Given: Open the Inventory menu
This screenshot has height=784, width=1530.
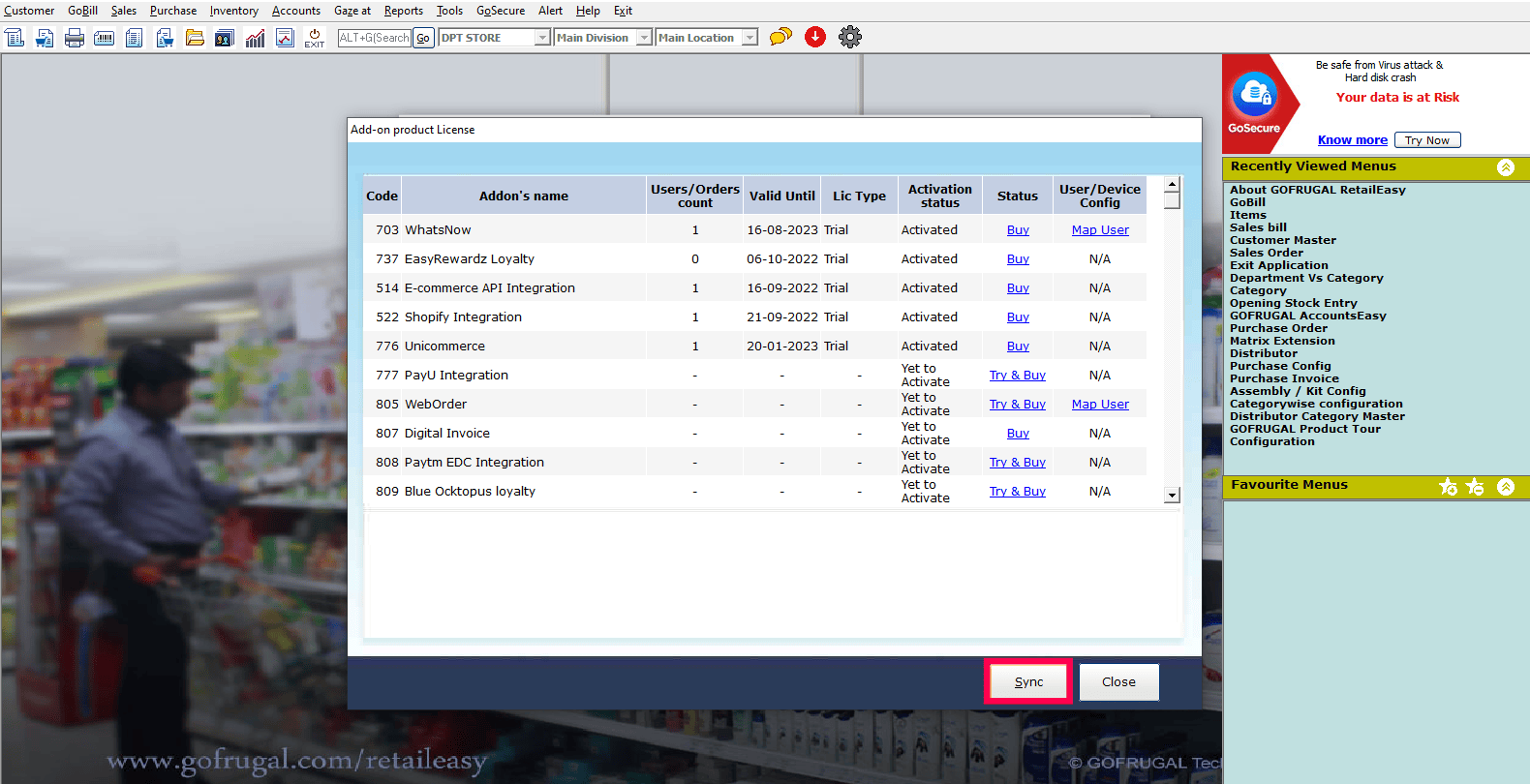Looking at the screenshot, I should (233, 11).
